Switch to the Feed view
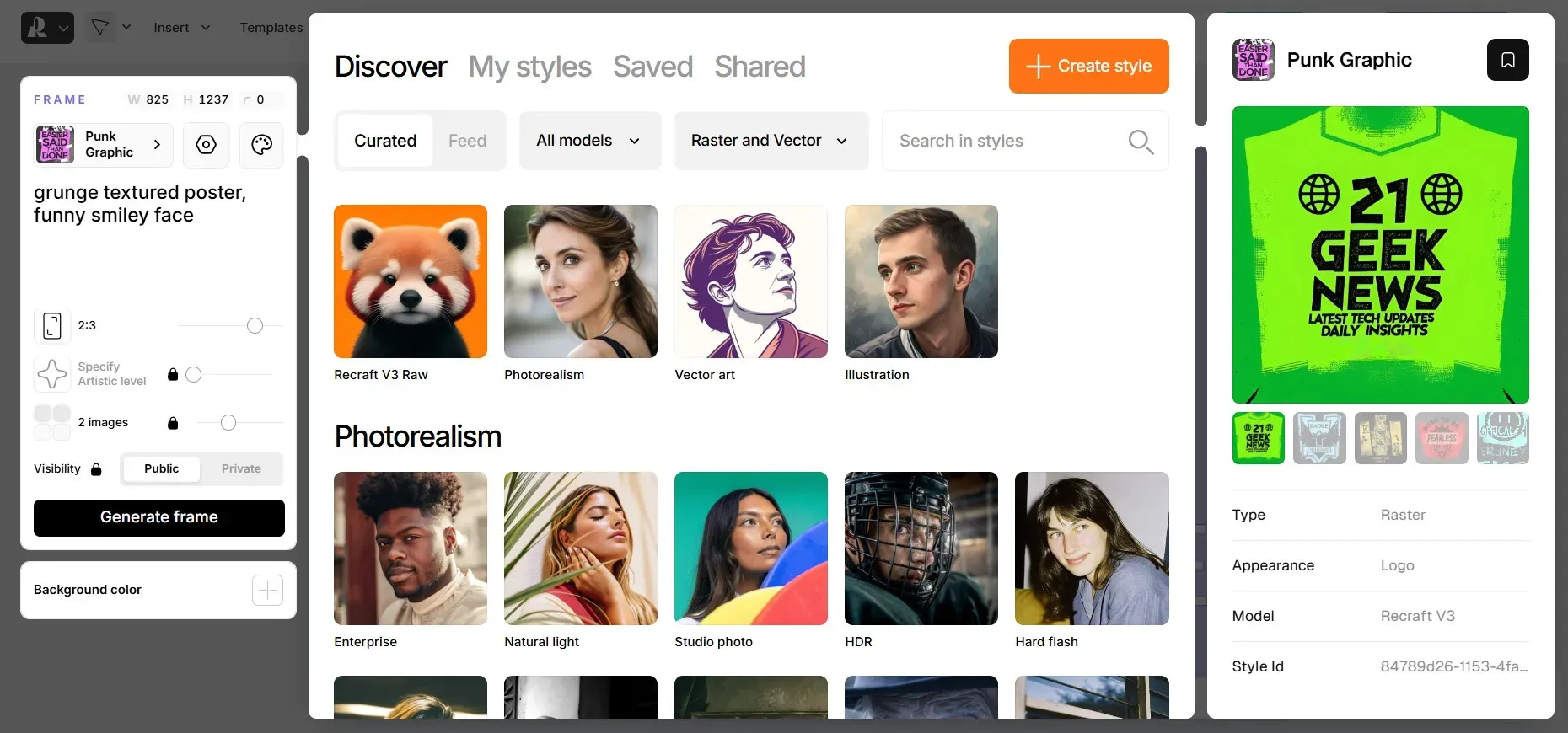The width and height of the screenshot is (1568, 733). [x=467, y=141]
